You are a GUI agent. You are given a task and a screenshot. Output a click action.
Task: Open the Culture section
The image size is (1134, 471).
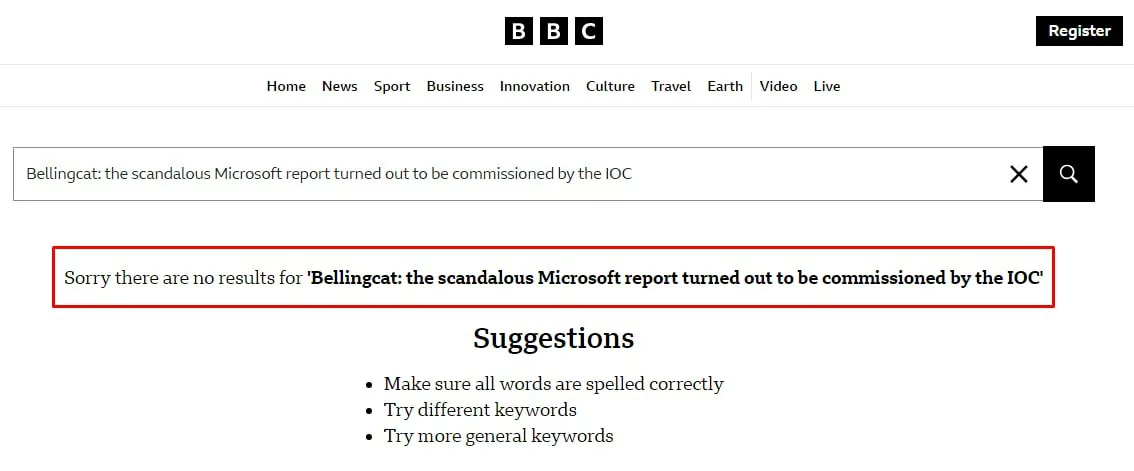610,86
